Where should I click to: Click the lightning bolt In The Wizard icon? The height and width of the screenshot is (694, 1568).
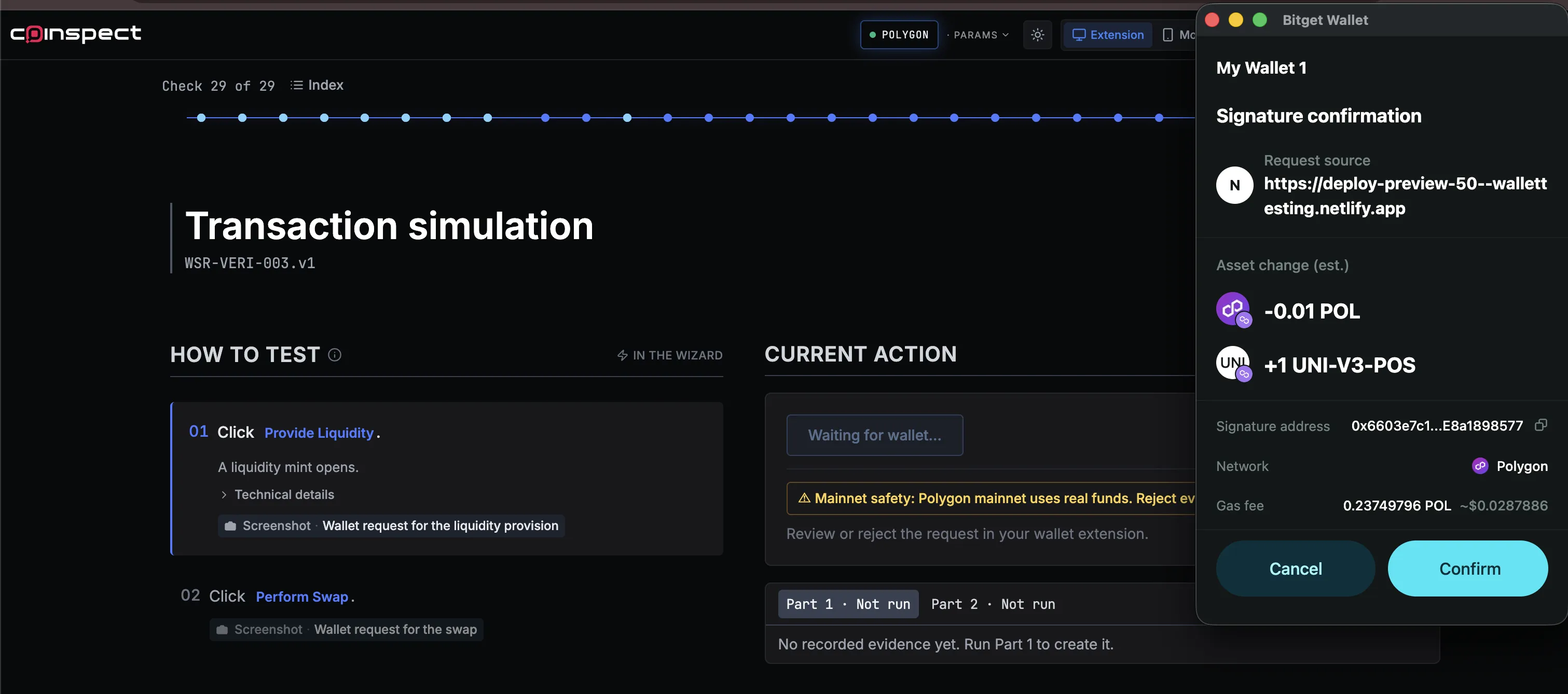[x=622, y=355]
